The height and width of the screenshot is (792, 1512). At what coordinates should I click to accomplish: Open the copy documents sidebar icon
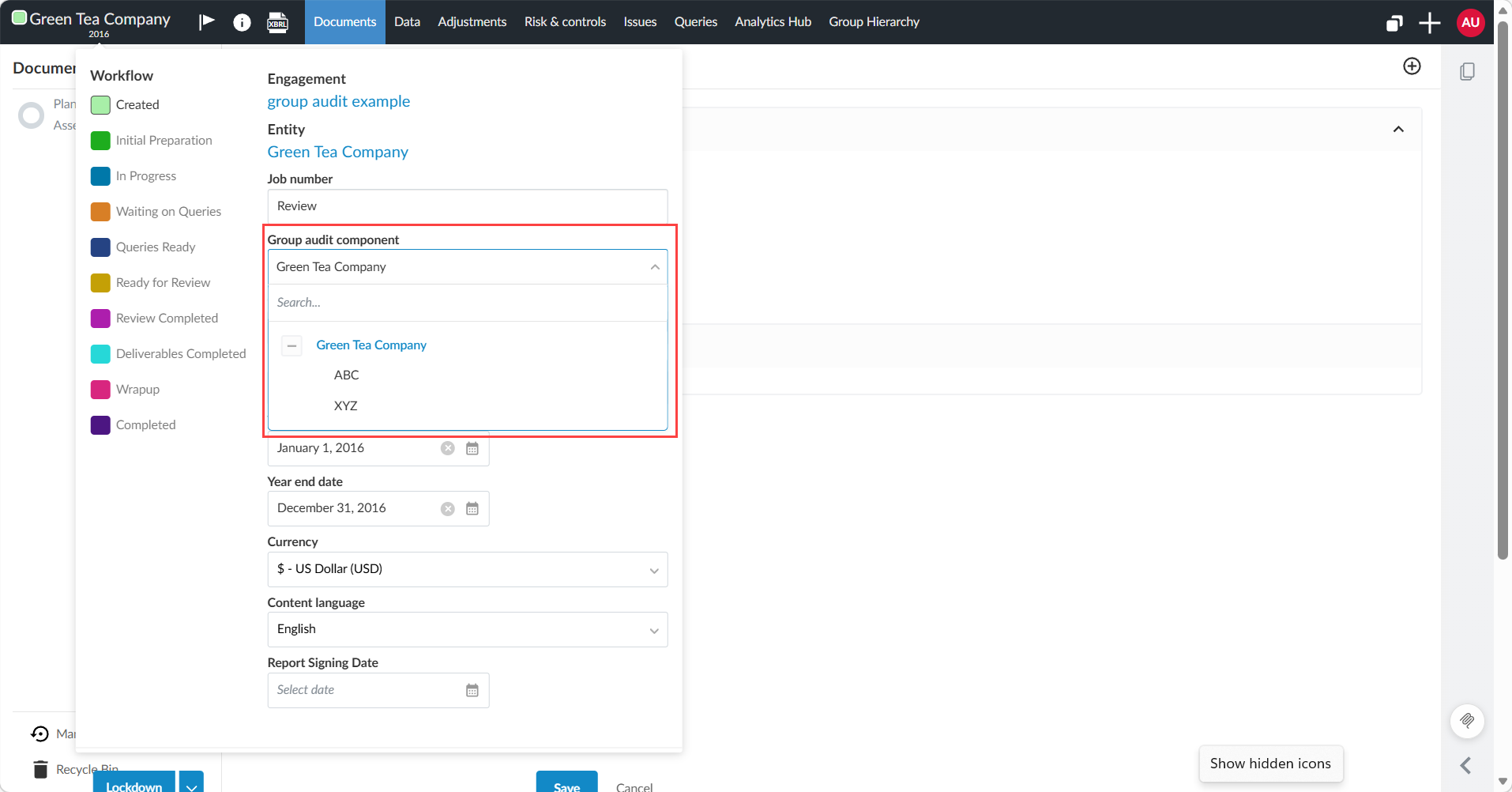coord(1467,71)
